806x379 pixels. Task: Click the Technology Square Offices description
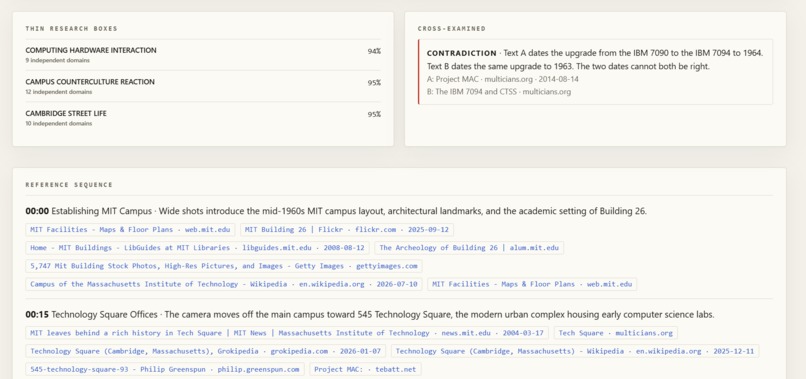[x=383, y=314]
